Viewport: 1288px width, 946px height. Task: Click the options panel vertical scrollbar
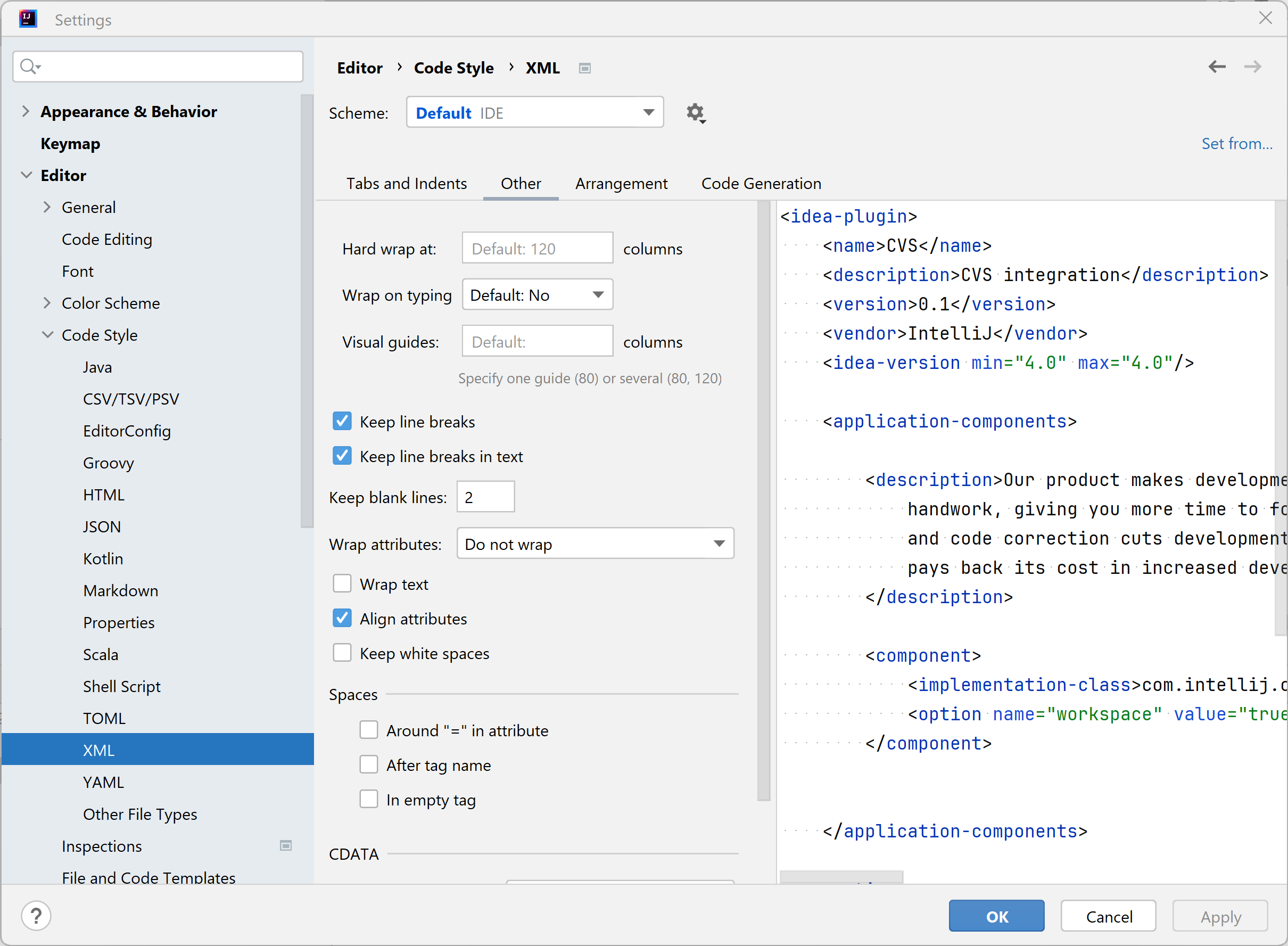point(763,498)
